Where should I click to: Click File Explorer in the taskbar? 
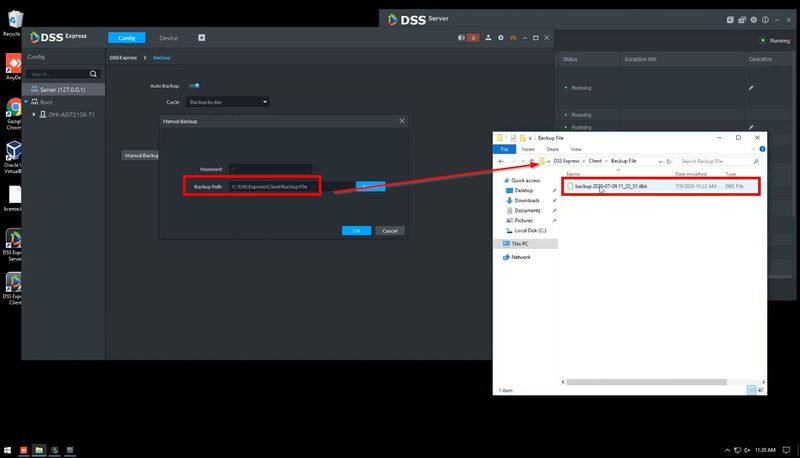tap(39, 450)
